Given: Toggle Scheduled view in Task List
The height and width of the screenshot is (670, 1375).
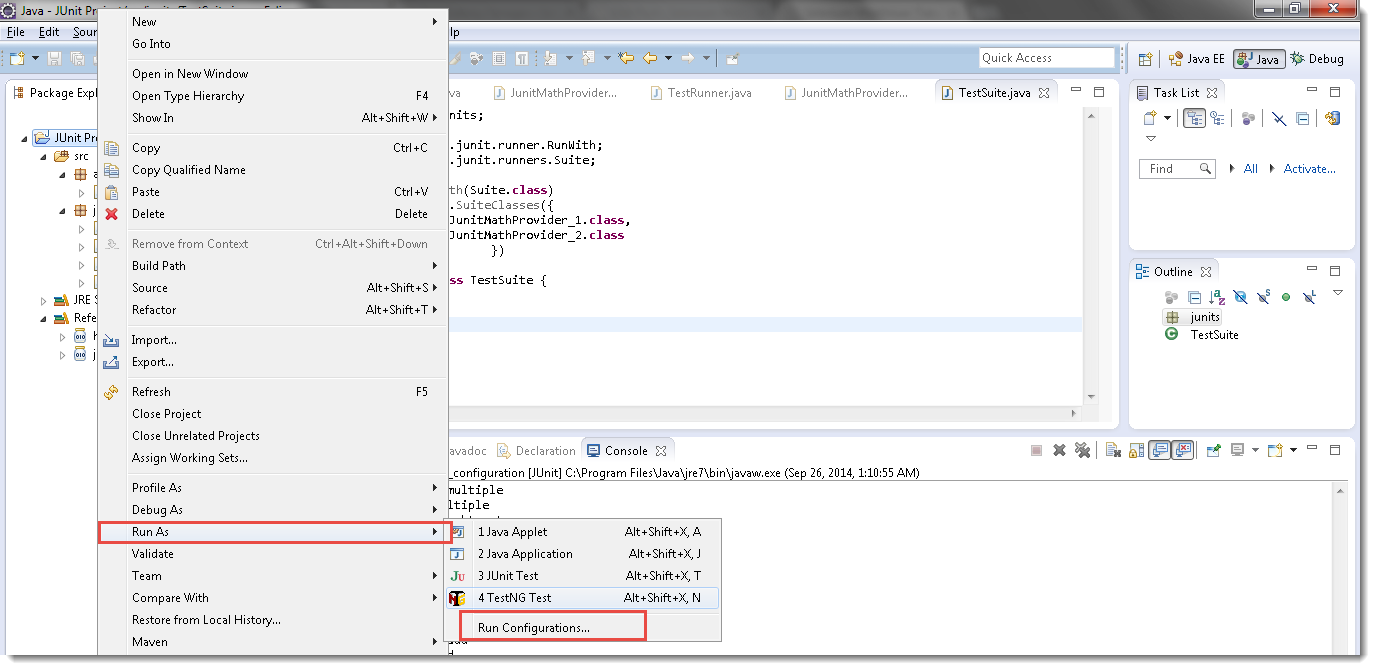Looking at the screenshot, I should (x=1217, y=118).
